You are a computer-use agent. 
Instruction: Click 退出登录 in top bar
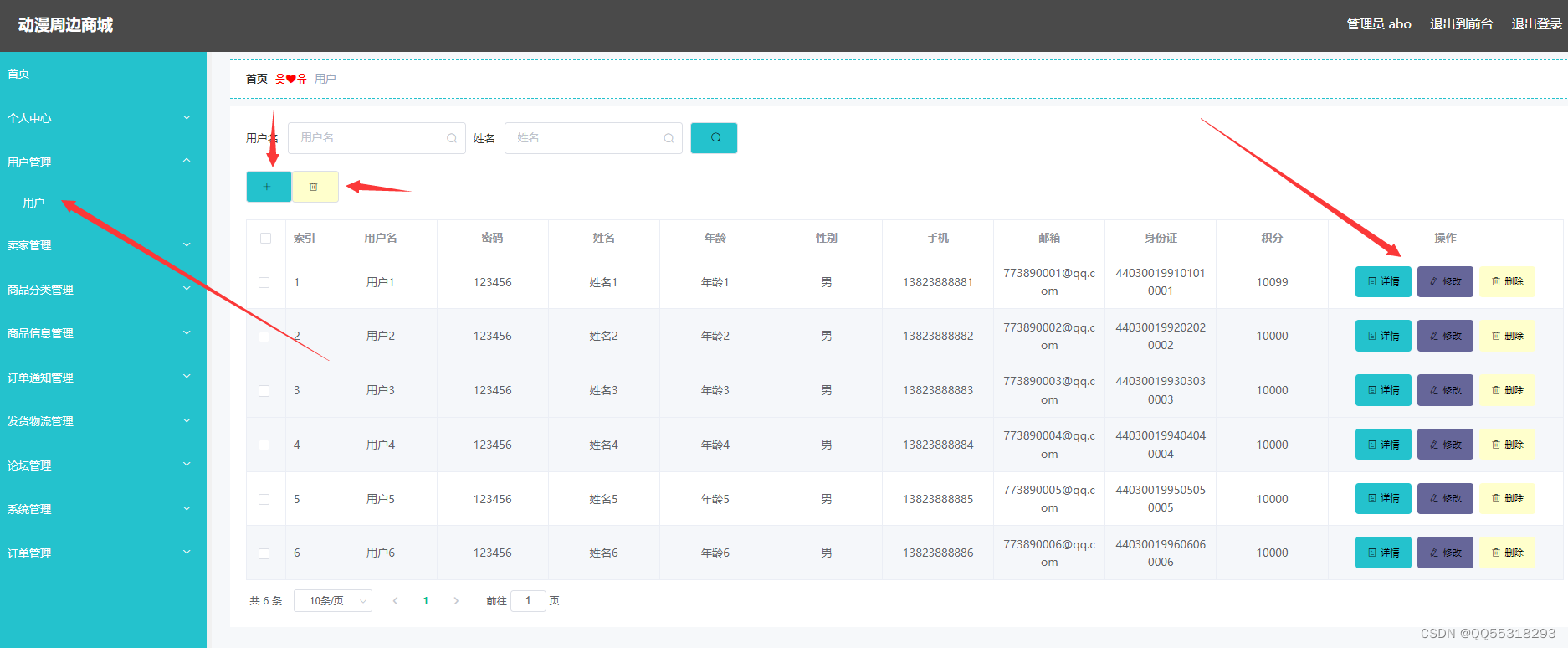(x=1536, y=24)
